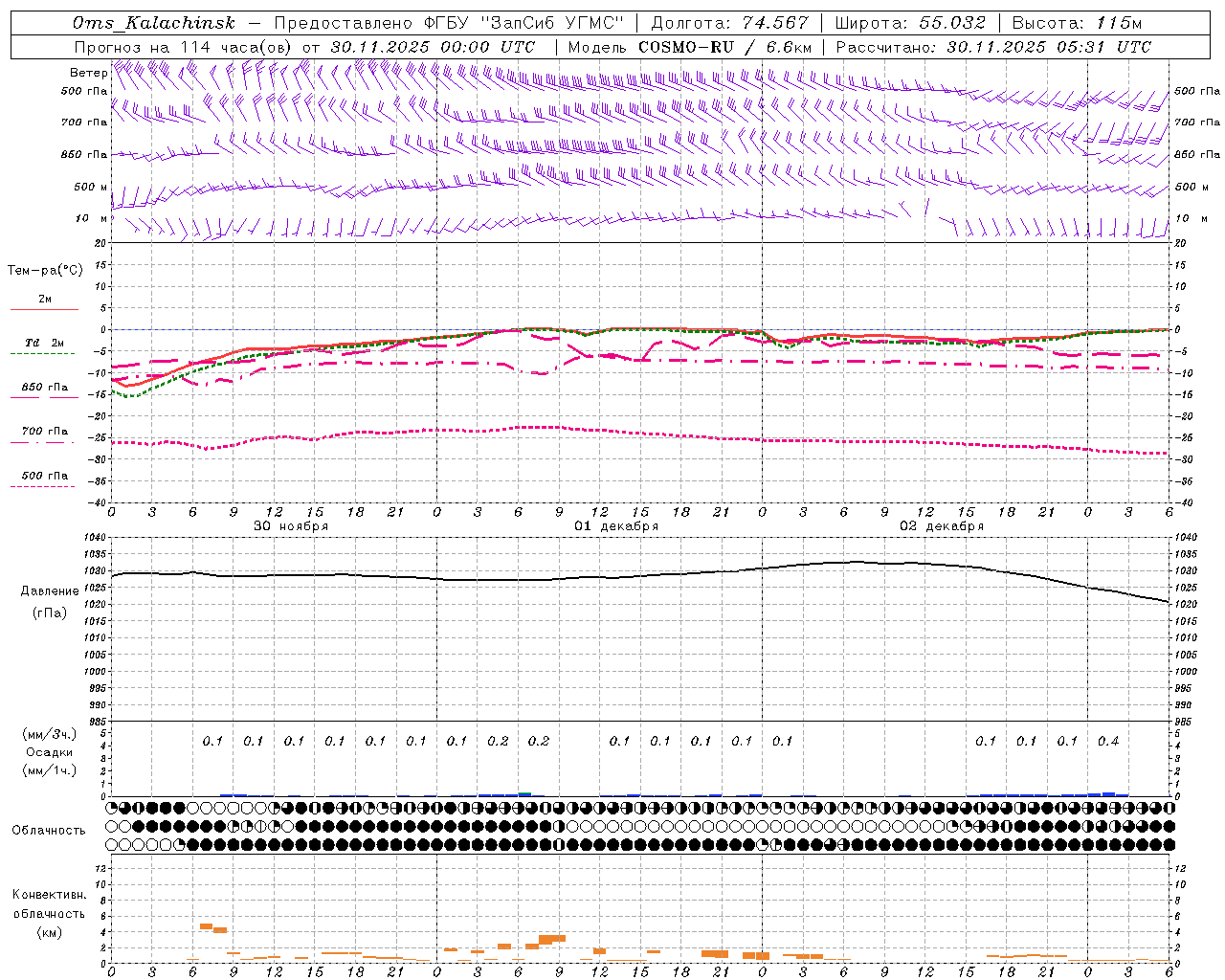Click the dotted line sample under legend 500 гПа
The width and height of the screenshot is (1225, 980).
[x=42, y=487]
